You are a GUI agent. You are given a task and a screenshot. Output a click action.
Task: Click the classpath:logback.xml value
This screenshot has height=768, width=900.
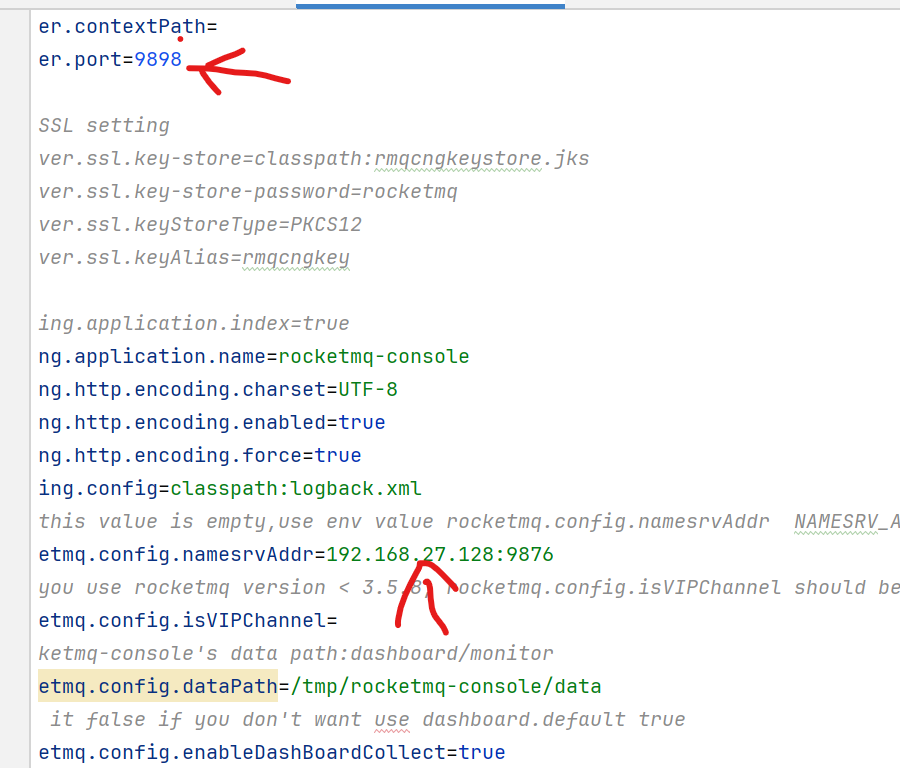coord(296,488)
